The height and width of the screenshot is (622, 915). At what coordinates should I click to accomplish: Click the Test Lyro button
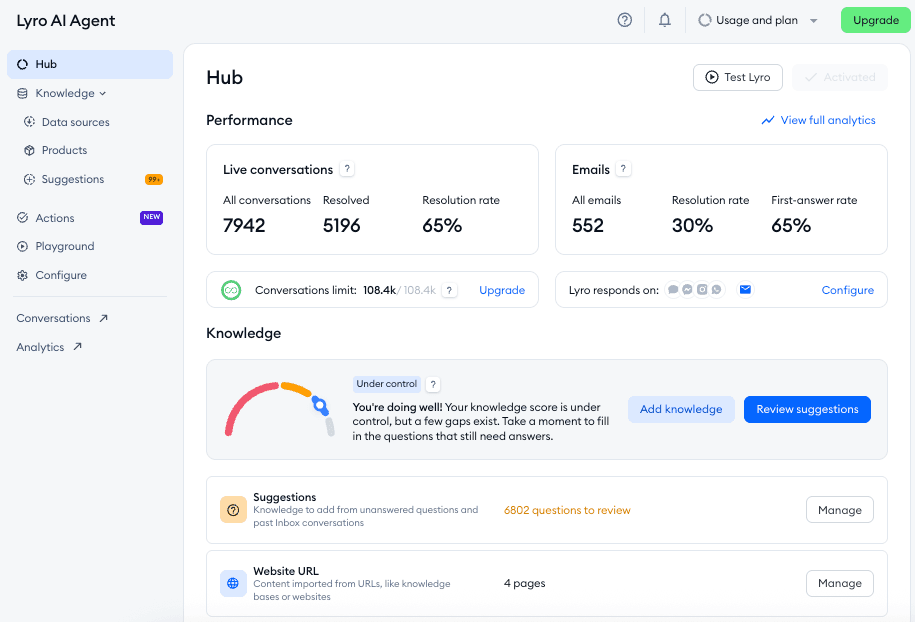pyautogui.click(x=738, y=77)
